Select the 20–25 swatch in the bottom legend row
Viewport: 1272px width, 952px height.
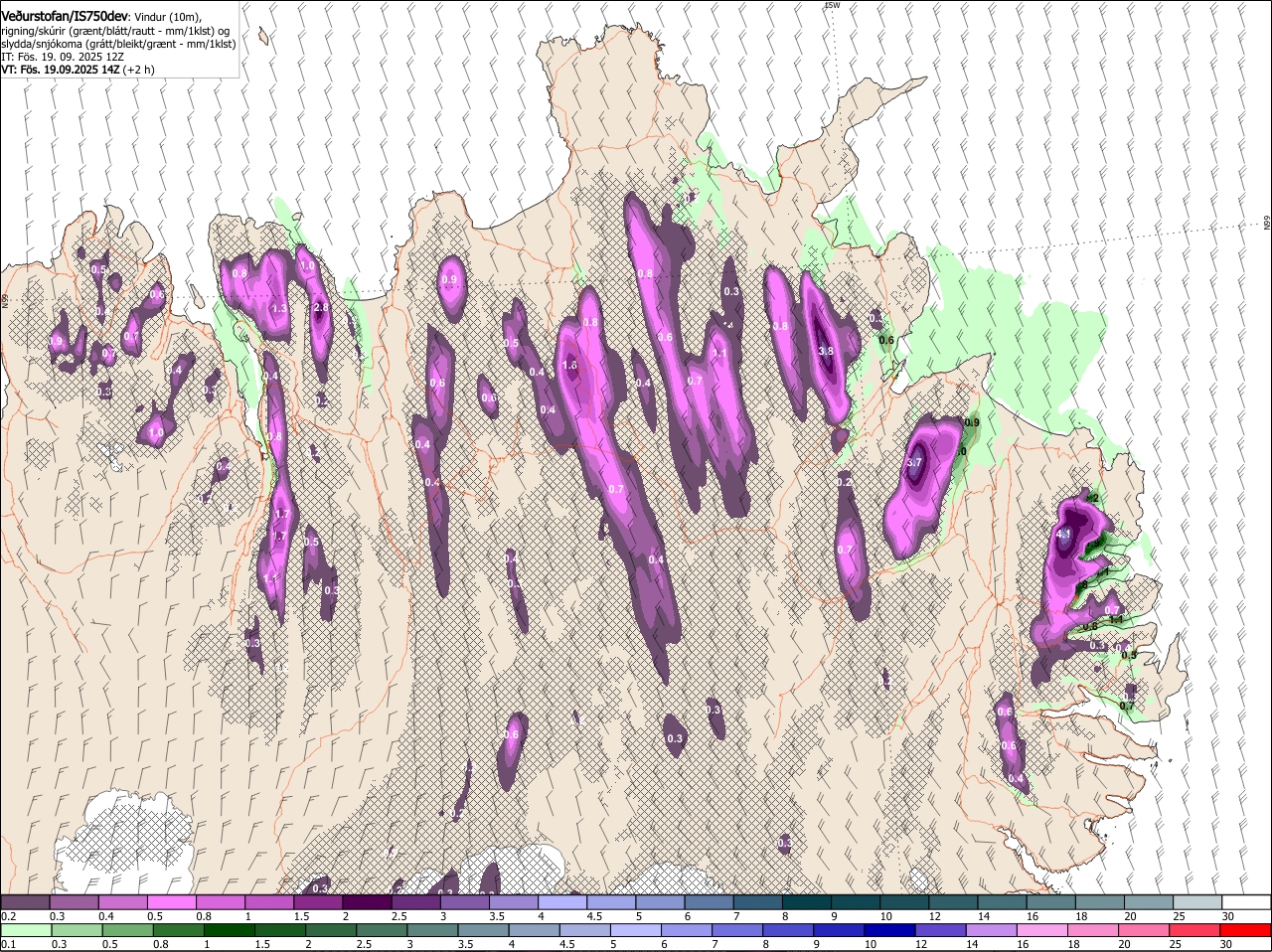click(1144, 930)
